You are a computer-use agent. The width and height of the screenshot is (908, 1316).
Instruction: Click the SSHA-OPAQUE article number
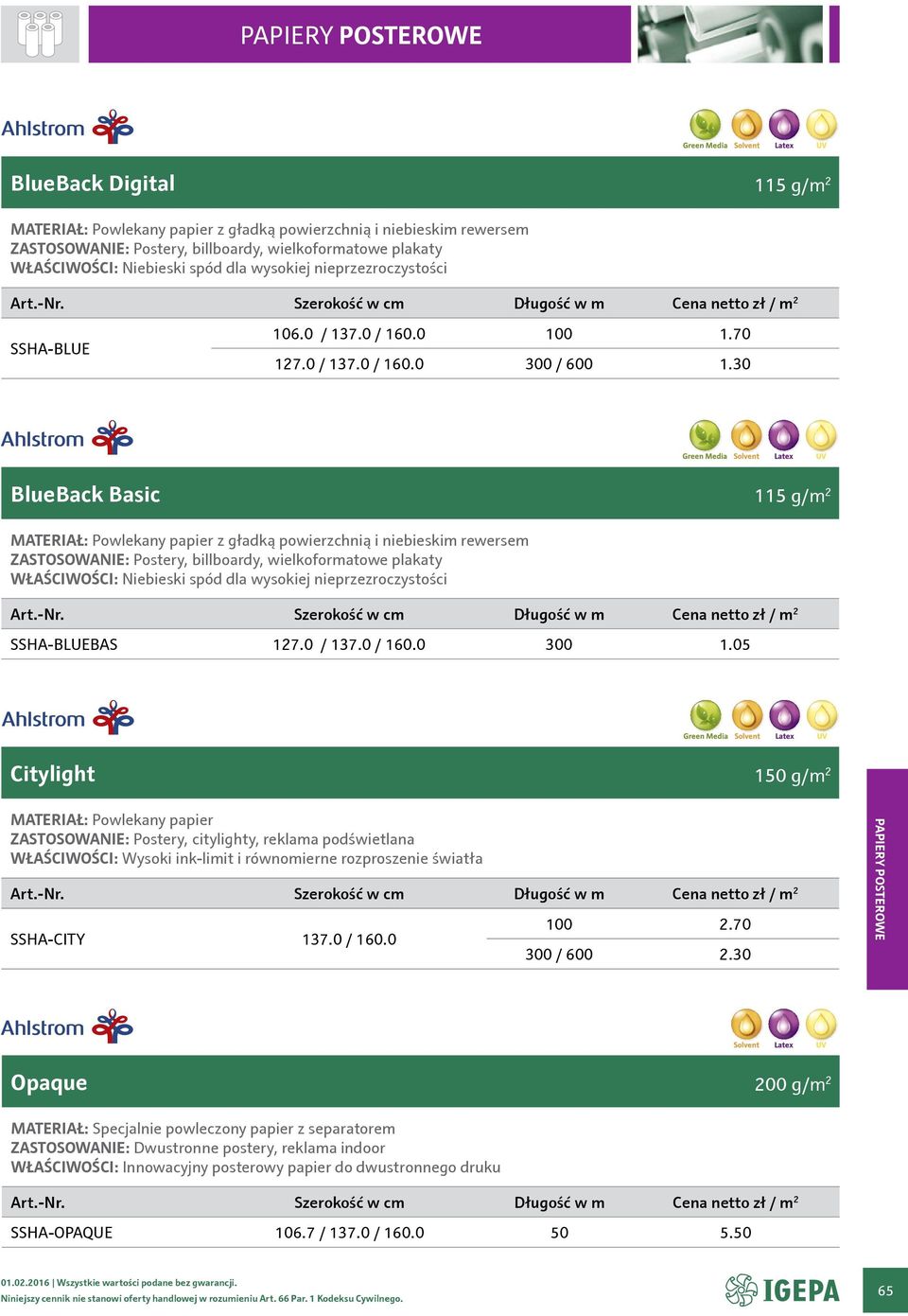point(61,1233)
